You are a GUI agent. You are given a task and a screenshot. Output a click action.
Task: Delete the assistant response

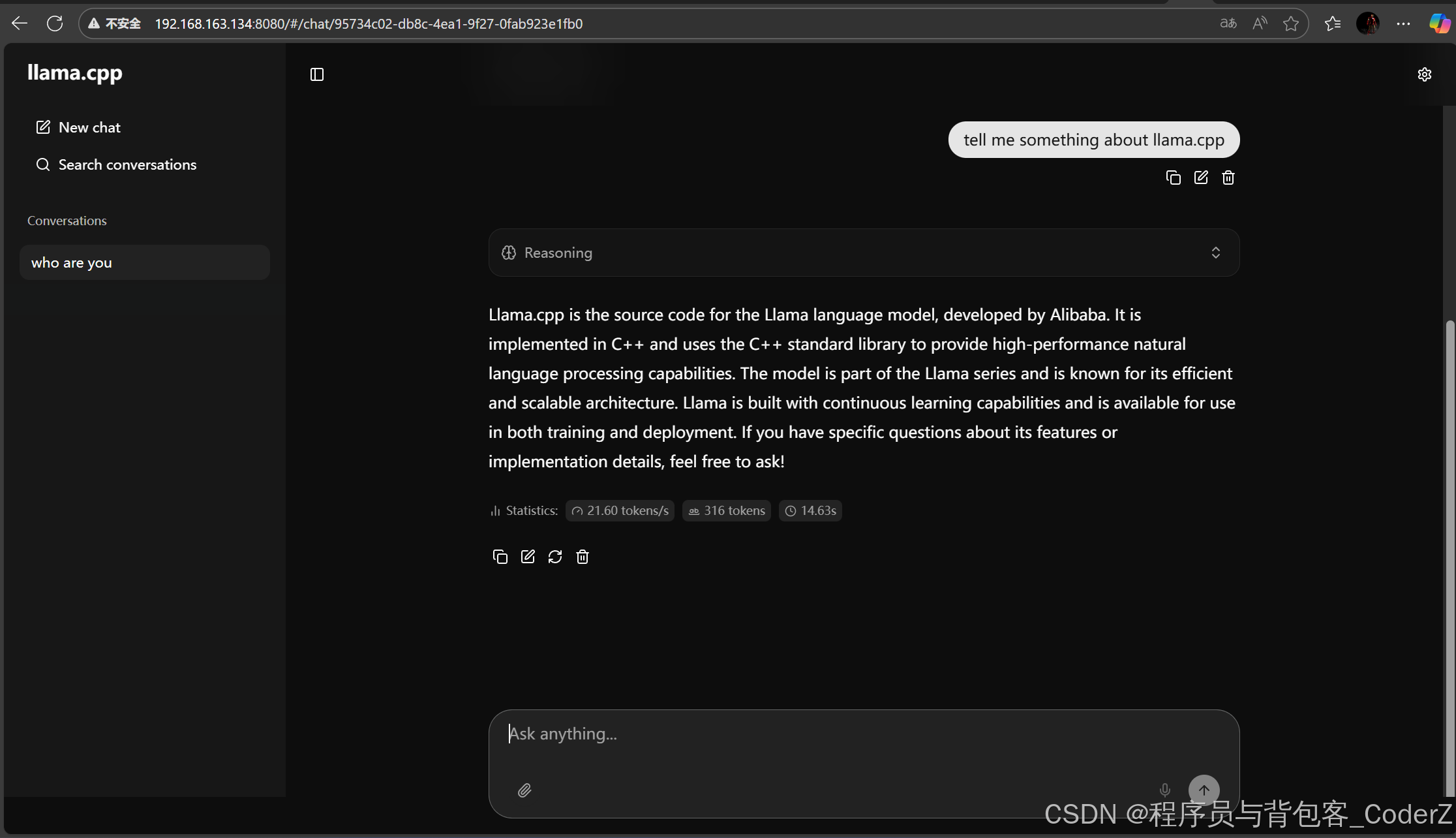pos(583,557)
